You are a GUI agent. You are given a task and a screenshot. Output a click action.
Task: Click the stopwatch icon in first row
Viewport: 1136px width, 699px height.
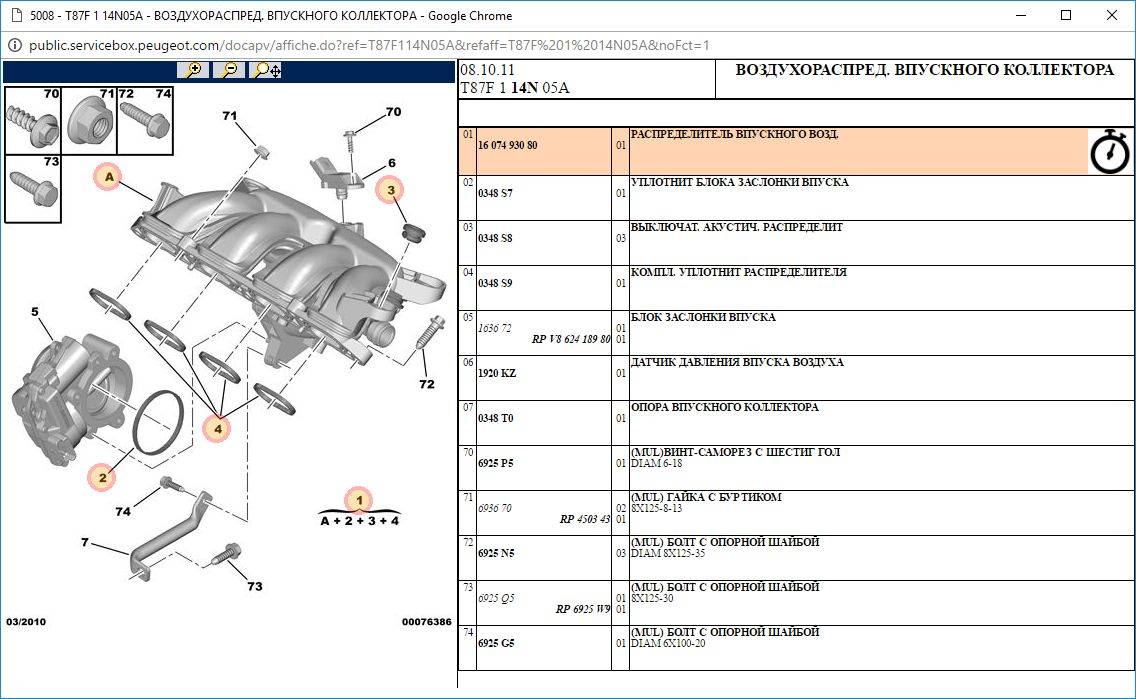(x=1109, y=152)
